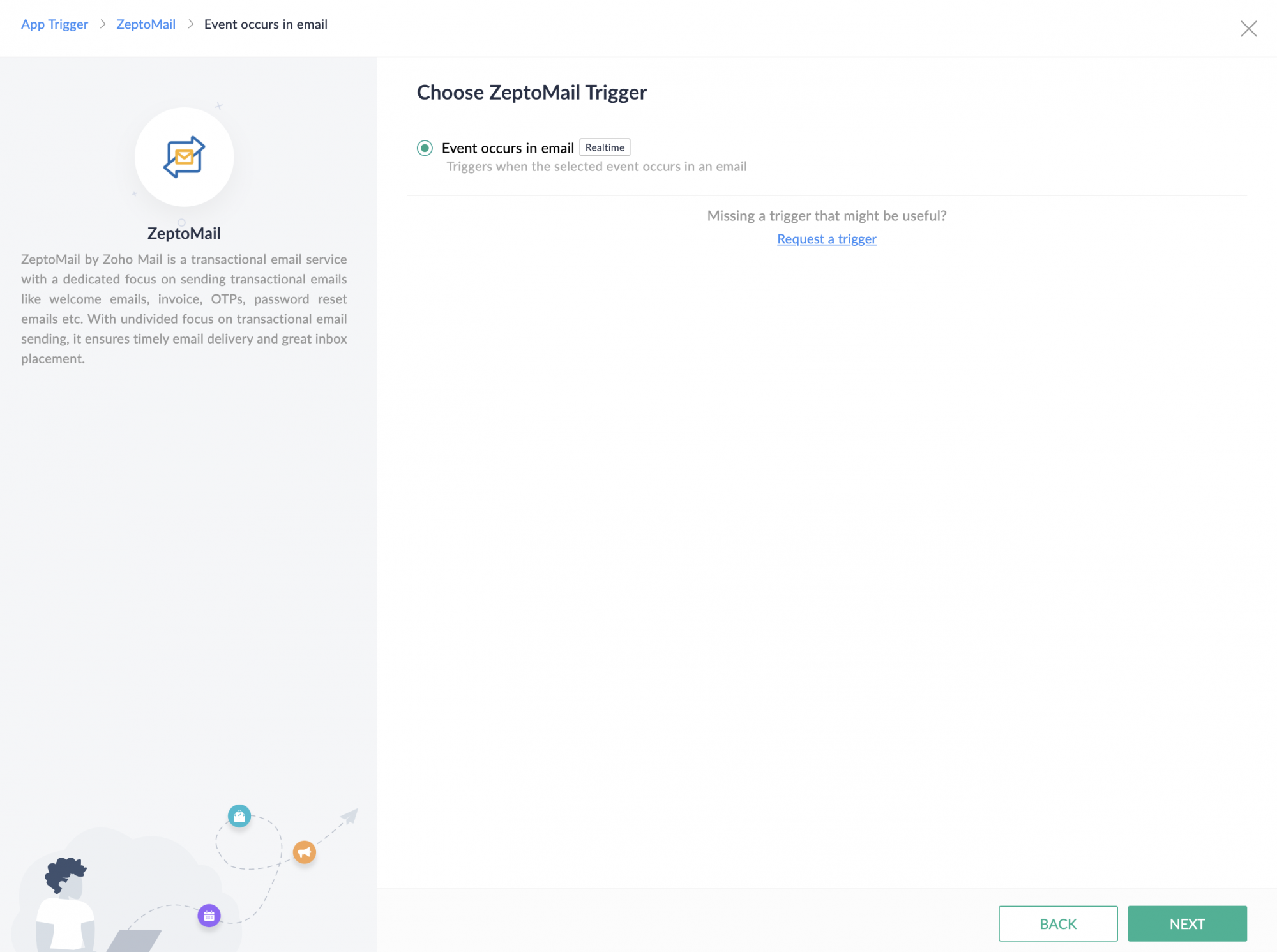Click the orange megaphone icon
The height and width of the screenshot is (952, 1277).
point(305,852)
